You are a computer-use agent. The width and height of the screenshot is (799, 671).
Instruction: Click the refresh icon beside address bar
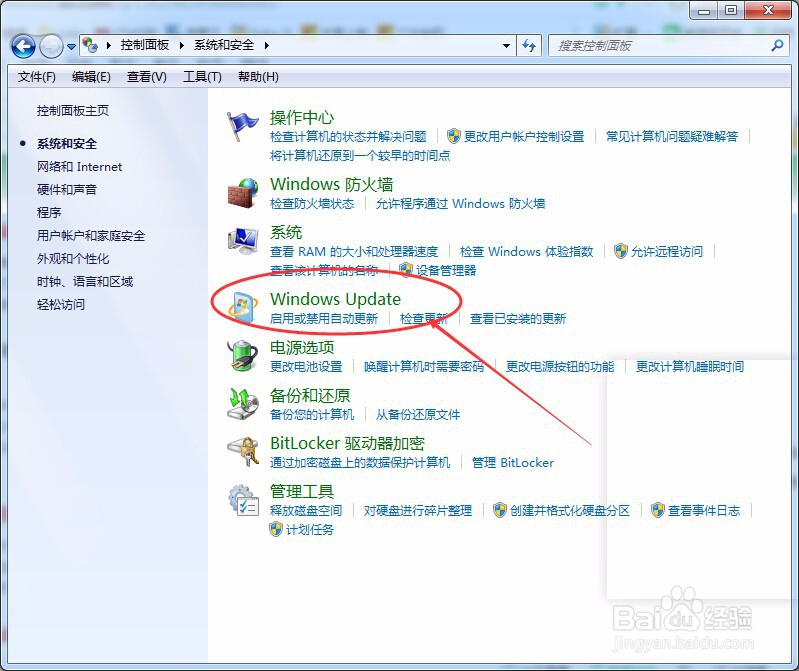tap(529, 46)
